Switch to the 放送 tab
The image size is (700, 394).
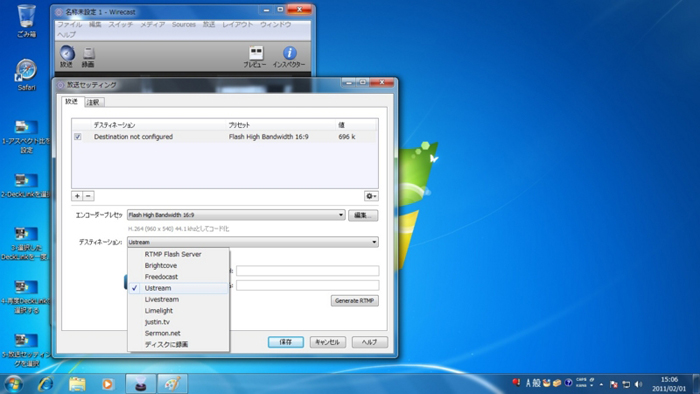(71, 102)
